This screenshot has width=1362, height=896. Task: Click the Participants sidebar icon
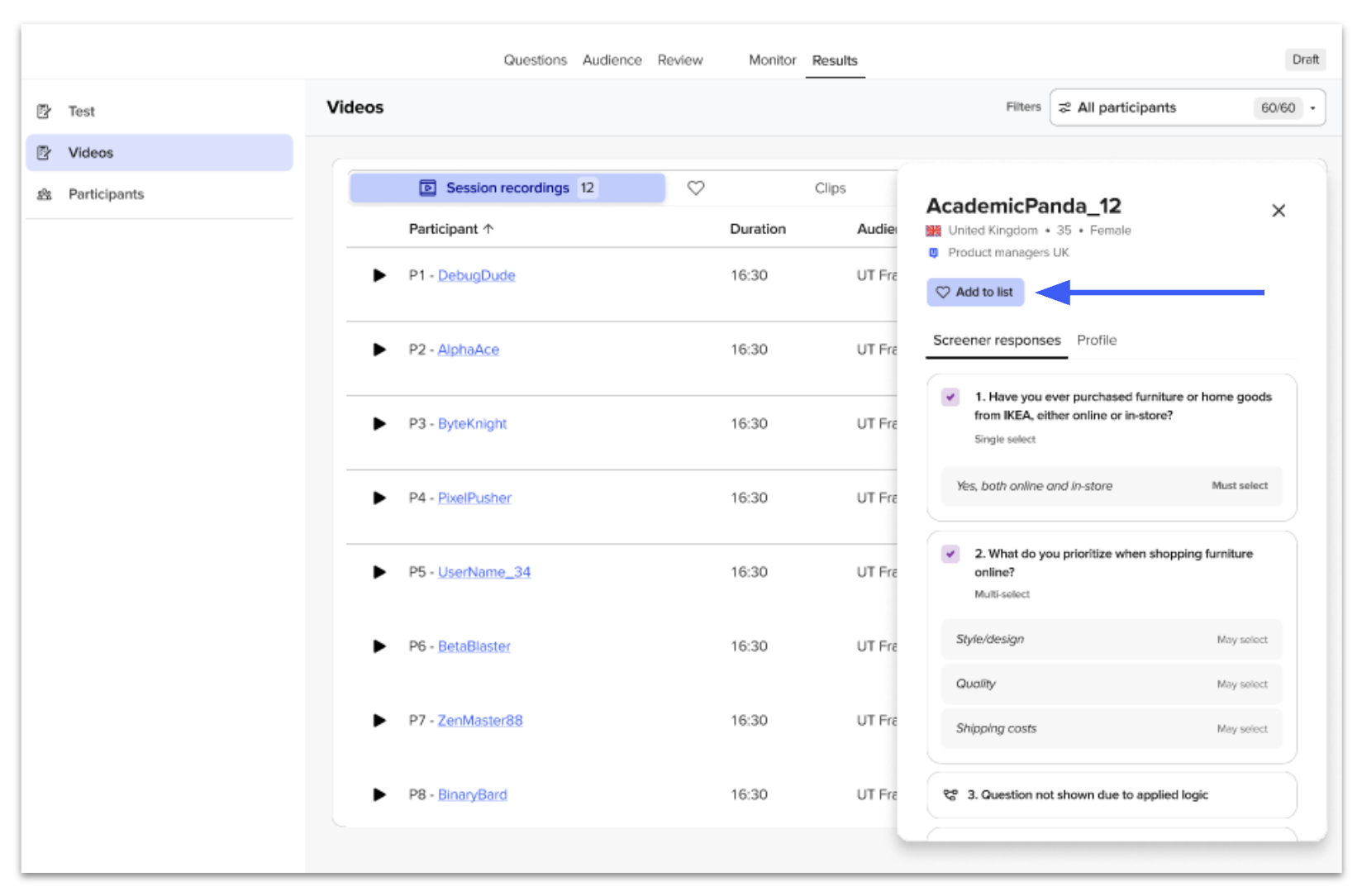[45, 194]
